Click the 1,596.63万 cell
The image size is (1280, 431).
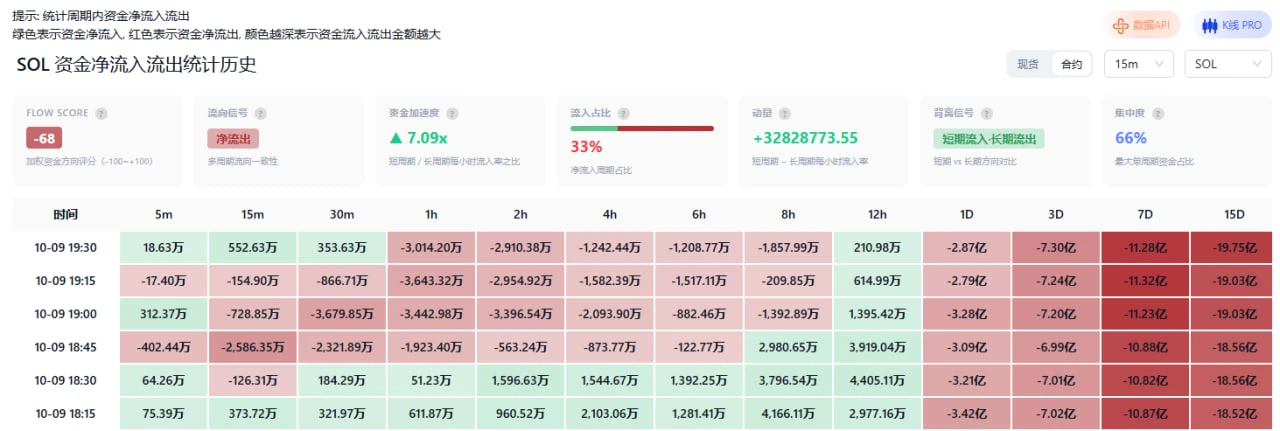point(520,381)
